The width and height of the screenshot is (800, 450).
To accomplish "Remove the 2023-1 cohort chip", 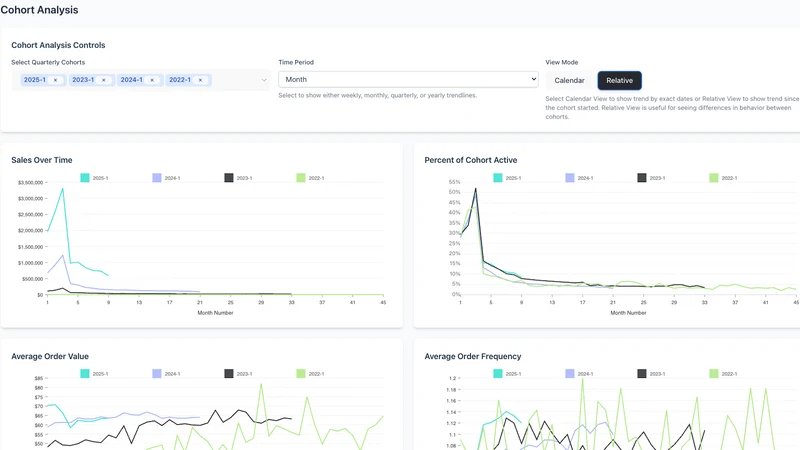I will click(x=104, y=80).
